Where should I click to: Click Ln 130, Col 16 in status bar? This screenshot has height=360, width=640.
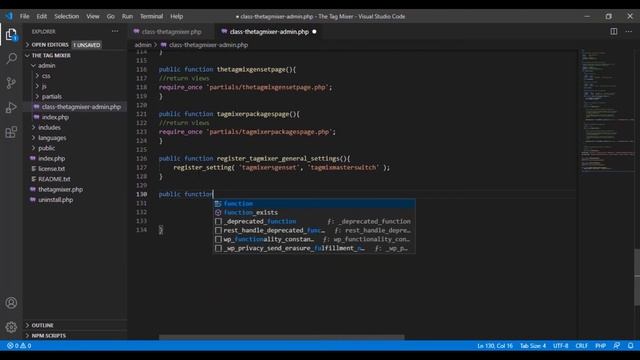(x=495, y=346)
